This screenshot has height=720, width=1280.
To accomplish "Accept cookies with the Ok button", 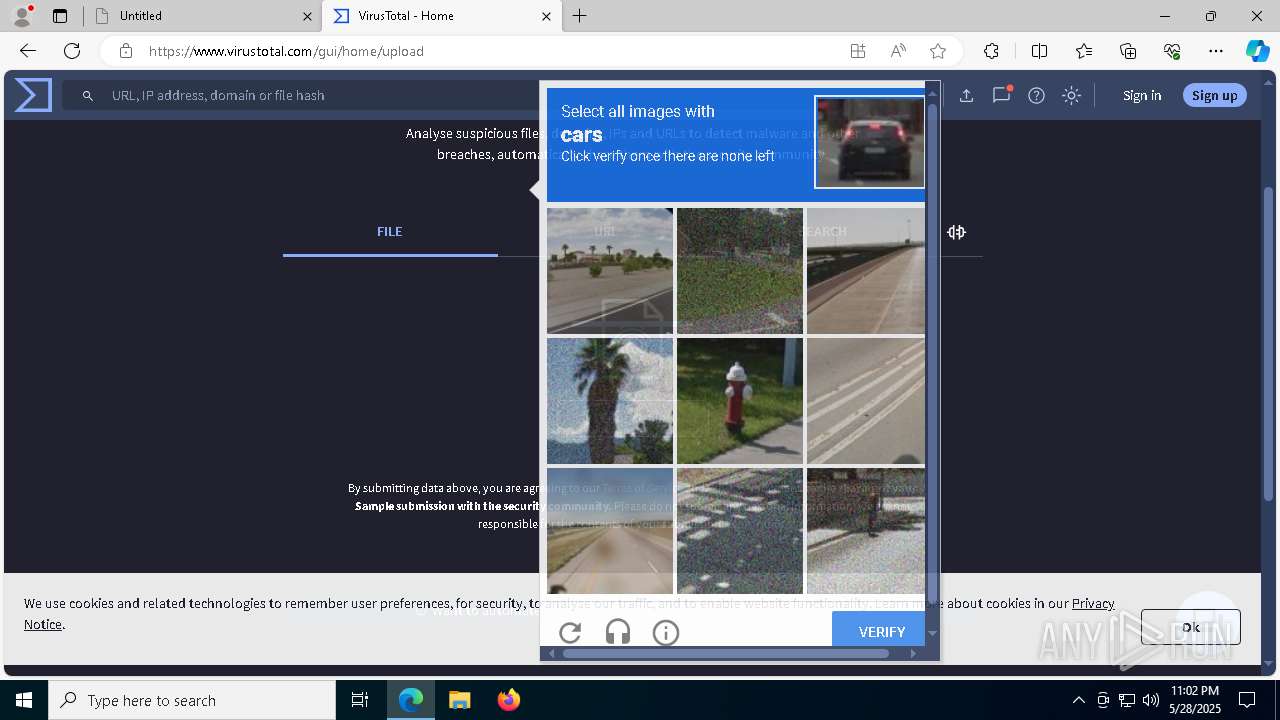I will pos(1190,627).
